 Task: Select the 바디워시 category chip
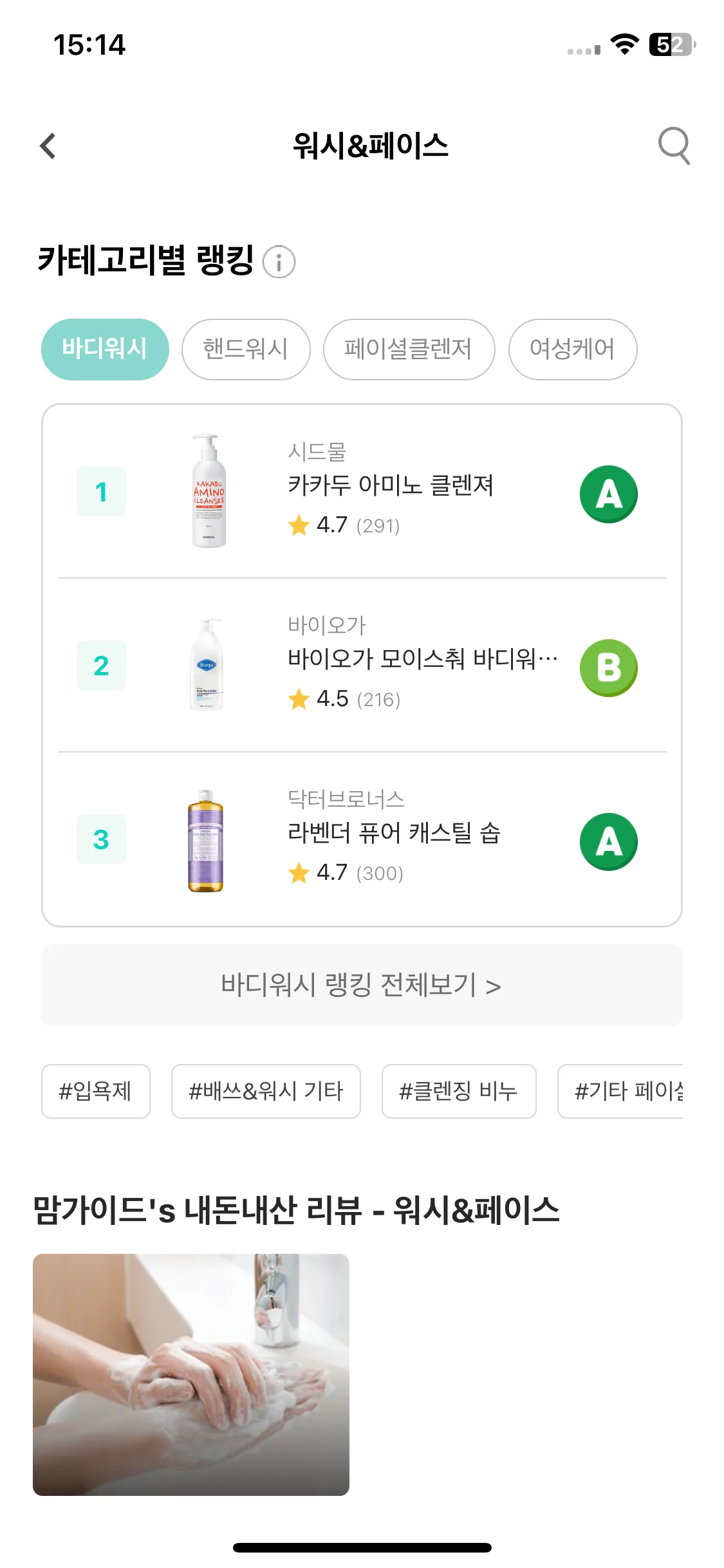(x=105, y=350)
